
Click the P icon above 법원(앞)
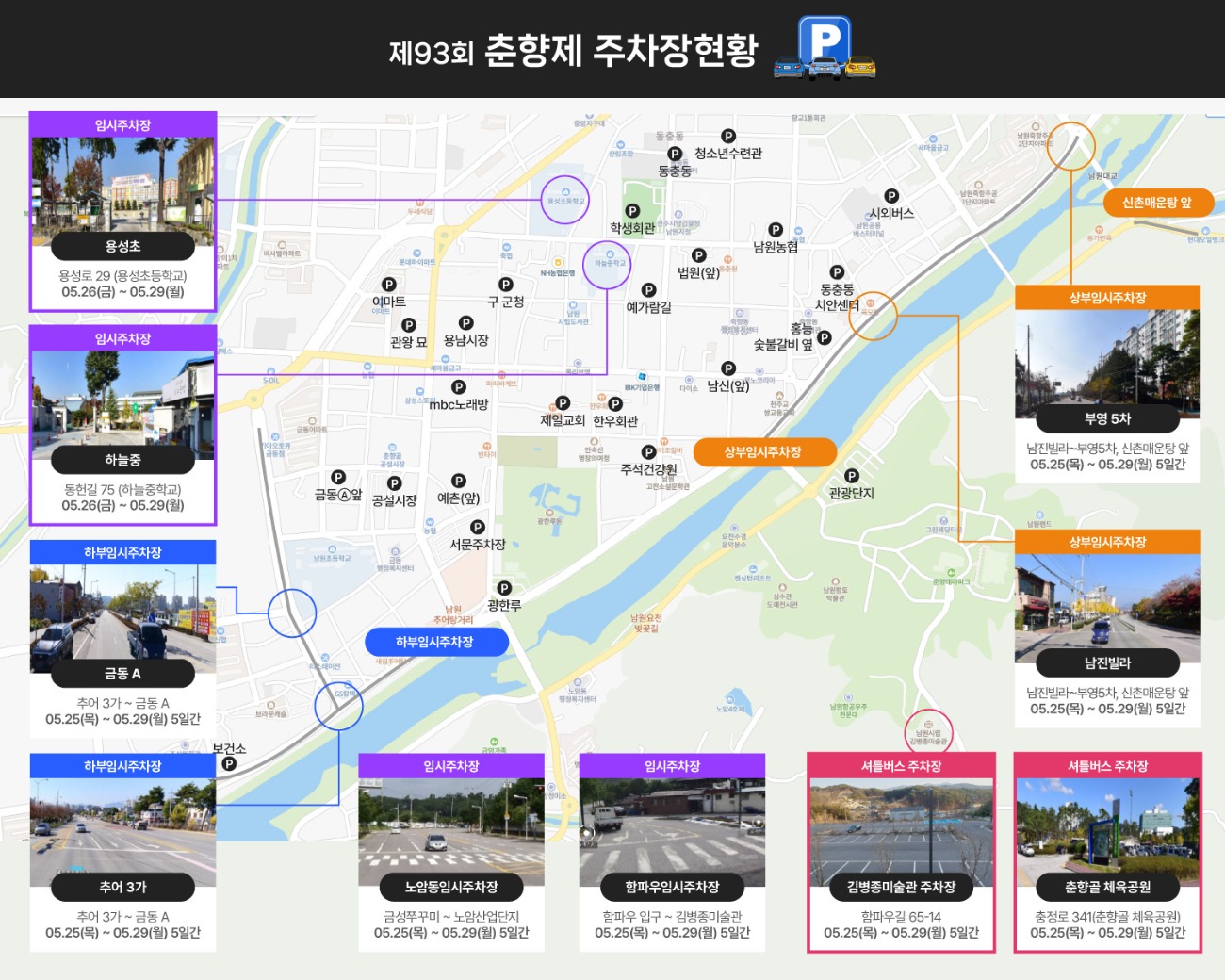point(699,255)
